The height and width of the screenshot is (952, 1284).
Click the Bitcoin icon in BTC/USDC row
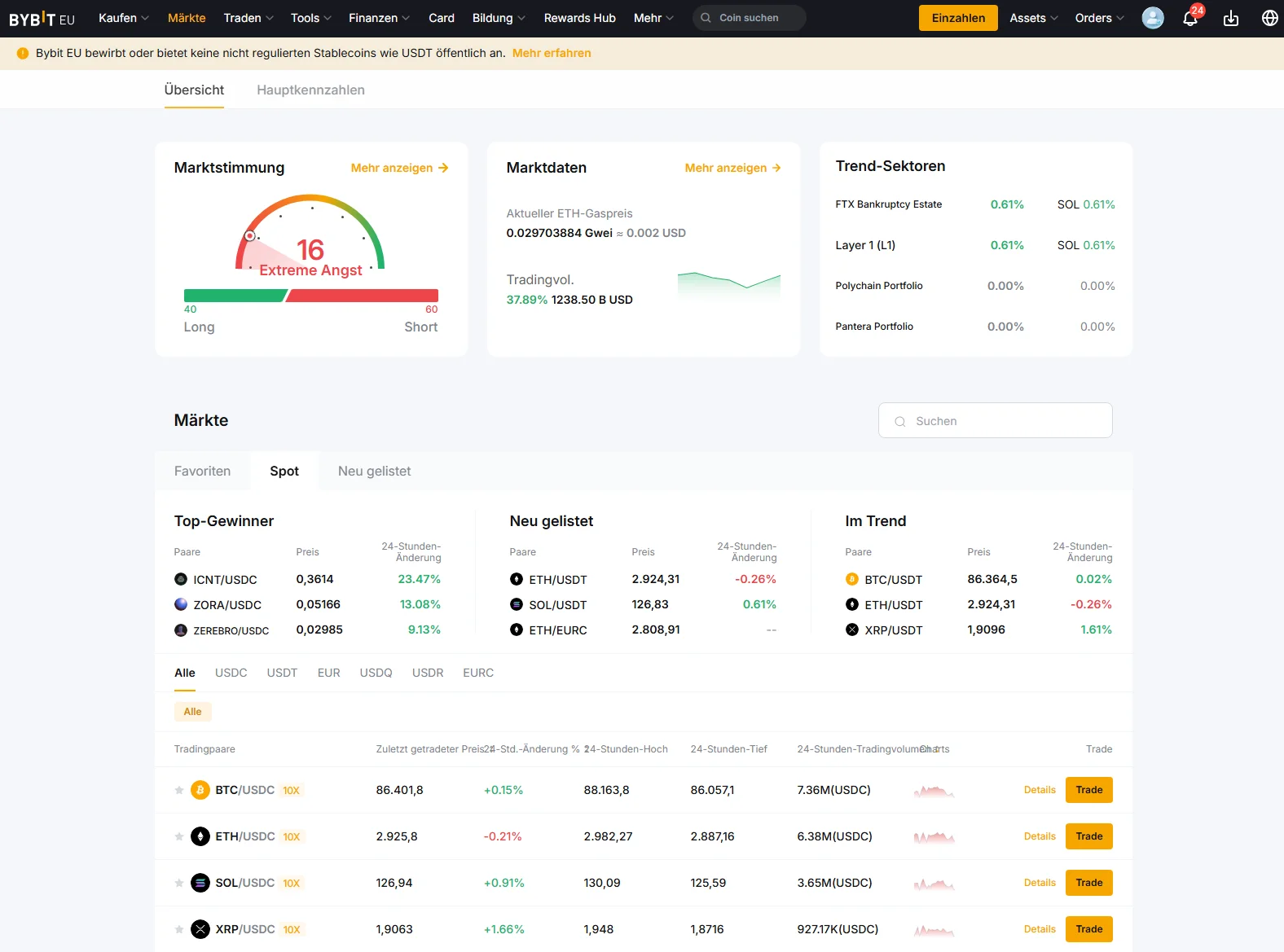(200, 790)
